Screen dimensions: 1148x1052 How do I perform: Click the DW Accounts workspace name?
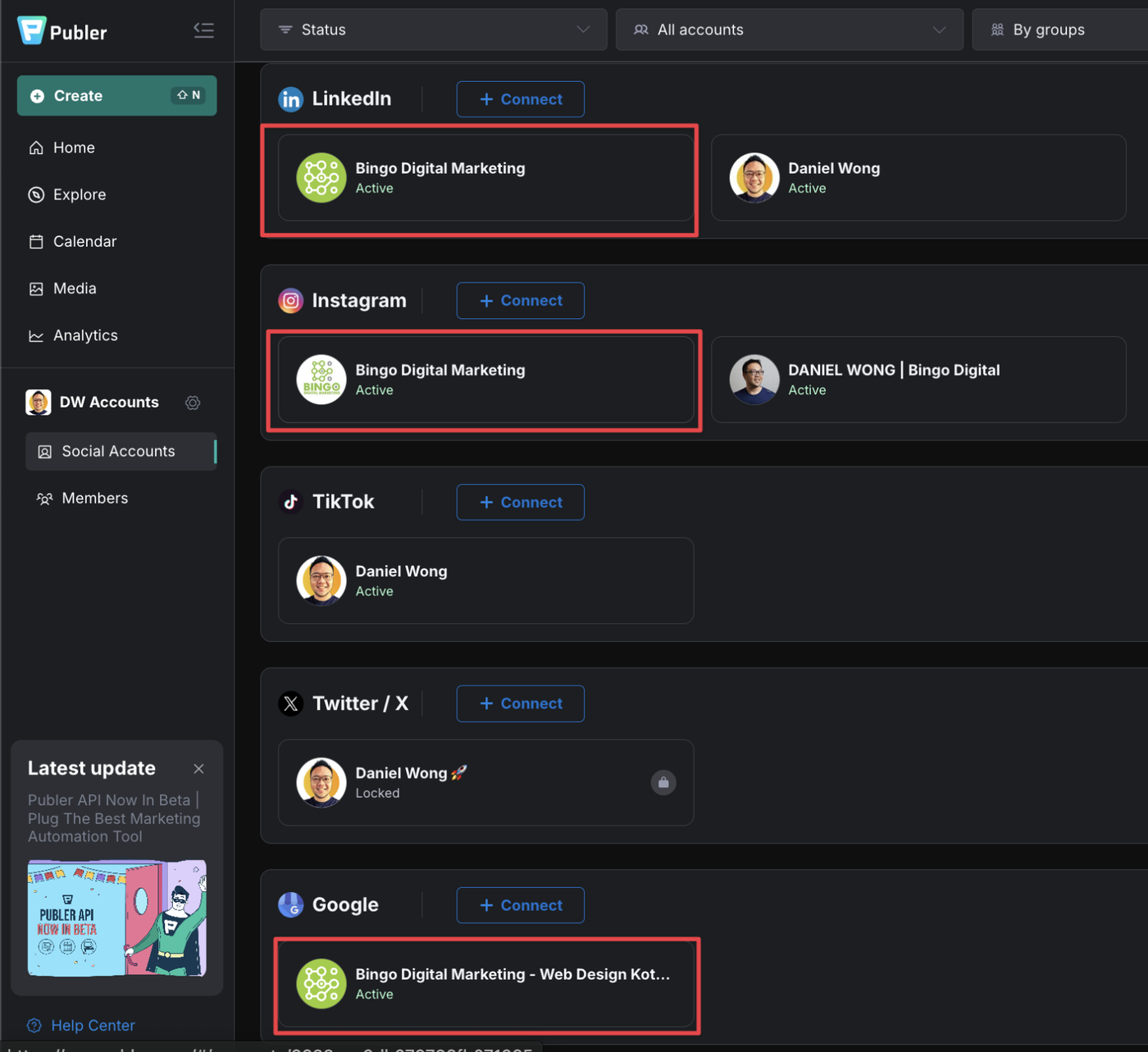point(109,403)
